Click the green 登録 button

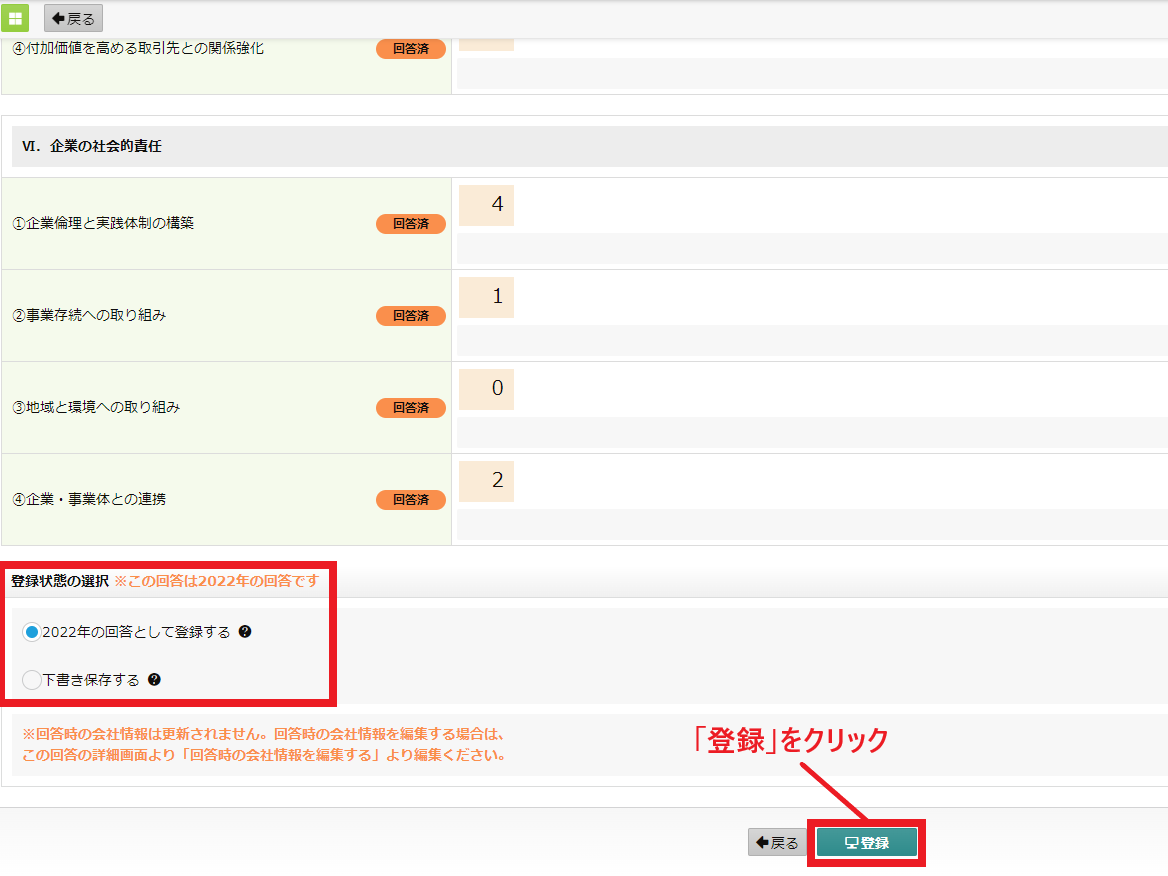pos(866,843)
